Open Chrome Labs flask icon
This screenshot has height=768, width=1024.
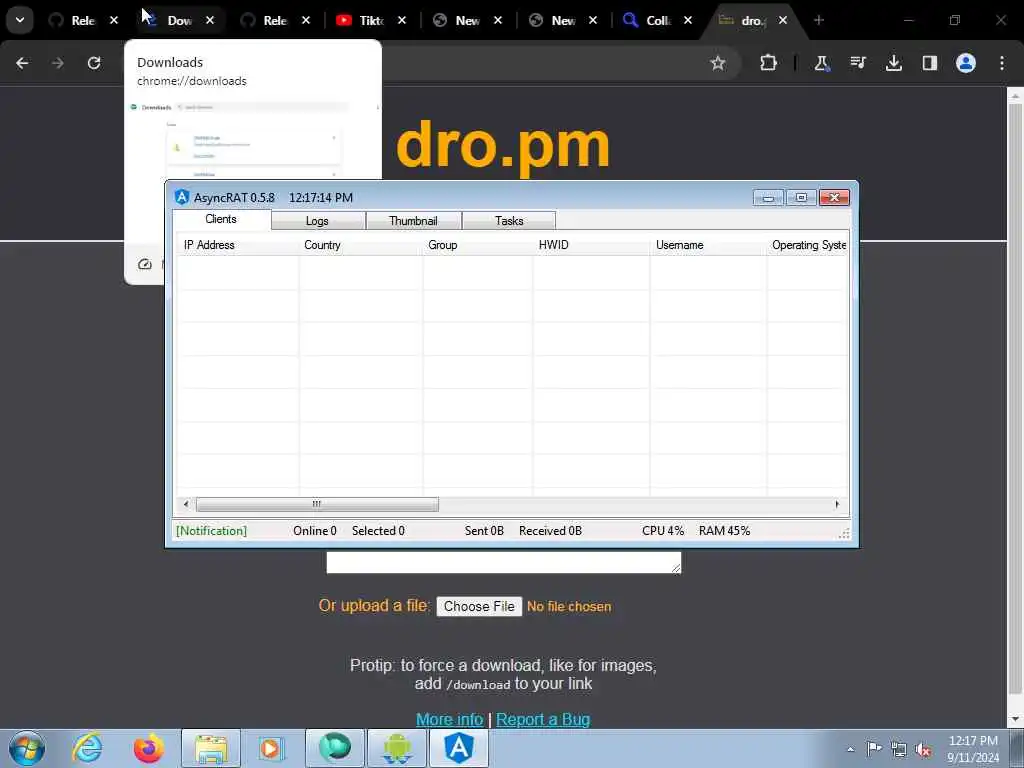[822, 63]
